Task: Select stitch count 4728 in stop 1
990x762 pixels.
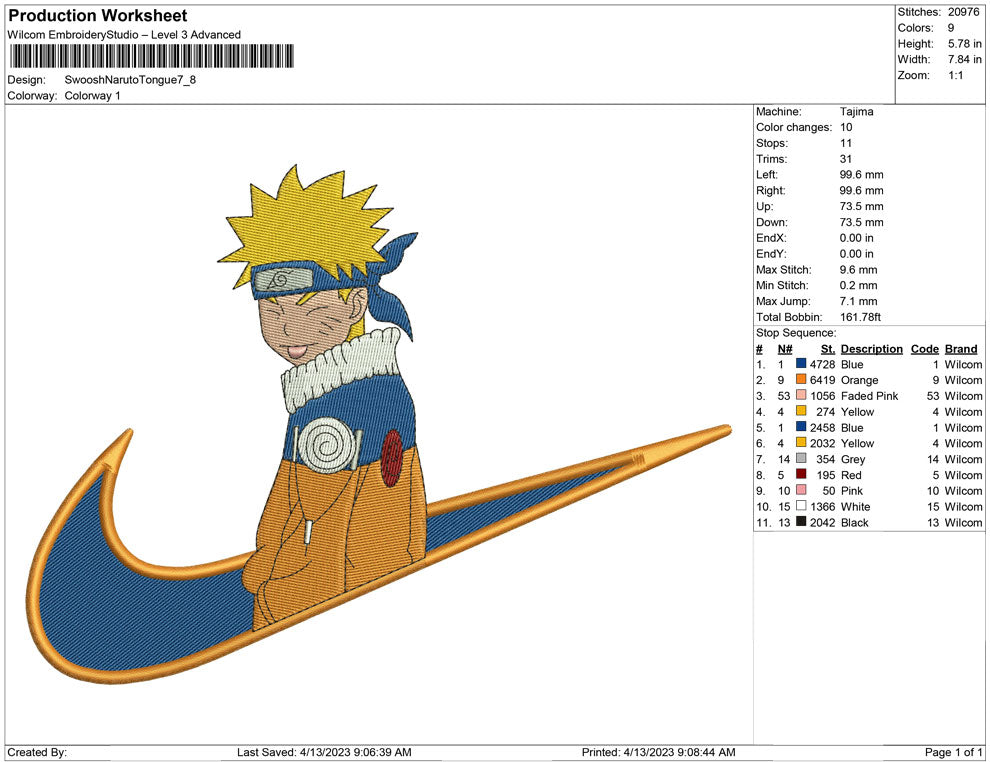Action: coord(823,365)
